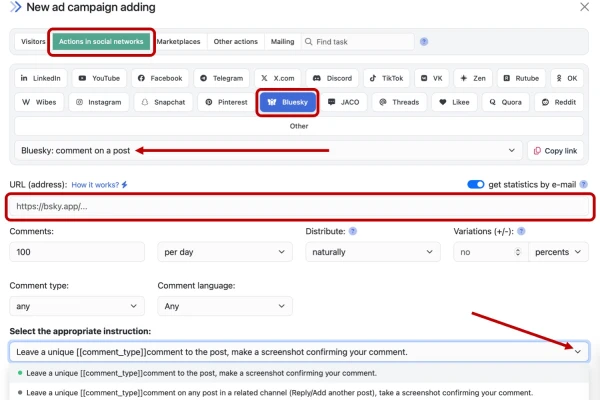Switch to Actions in social networks tab
Image resolution: width=600 pixels, height=400 pixels.
101,42
